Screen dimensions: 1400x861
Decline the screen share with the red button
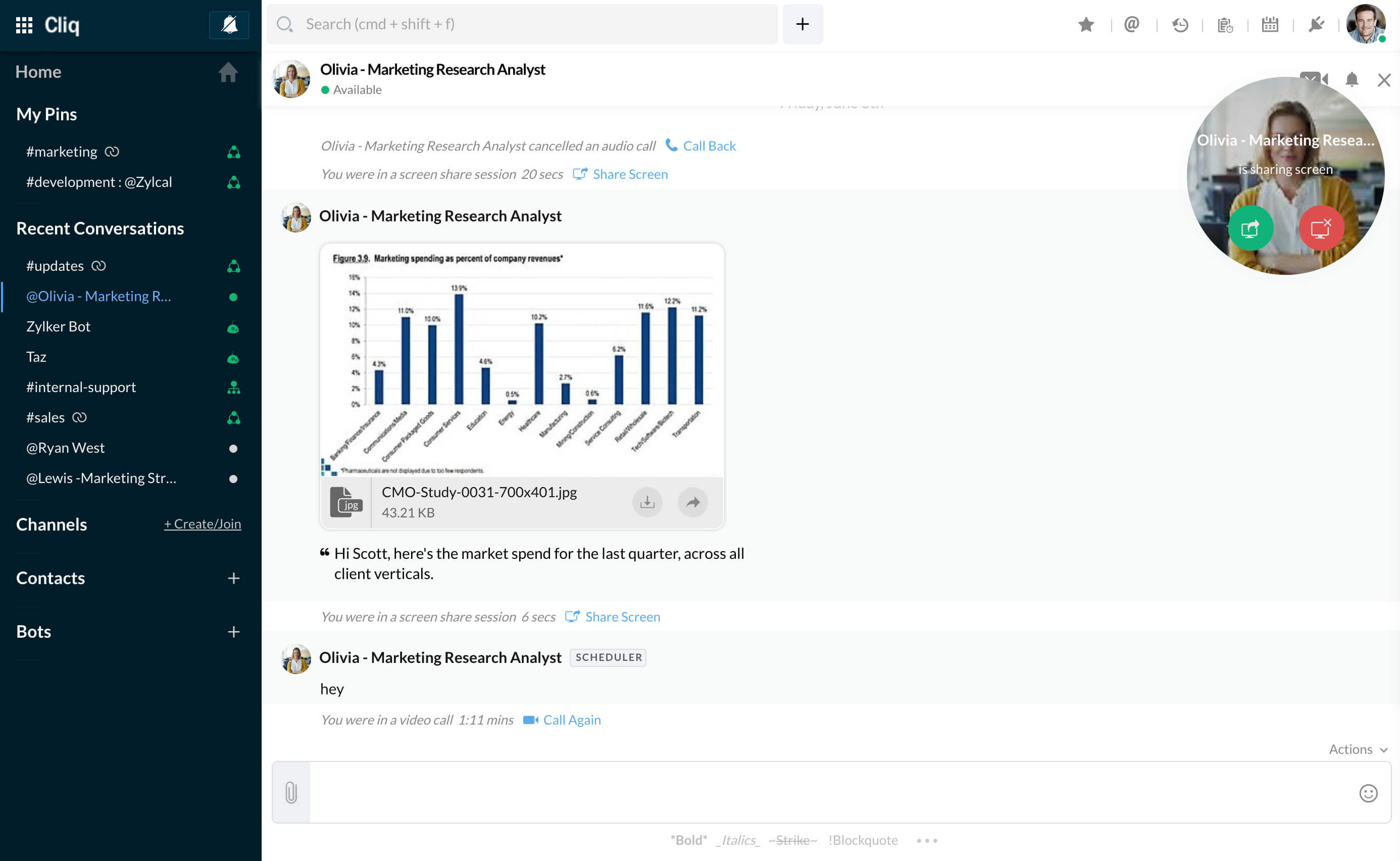1320,228
